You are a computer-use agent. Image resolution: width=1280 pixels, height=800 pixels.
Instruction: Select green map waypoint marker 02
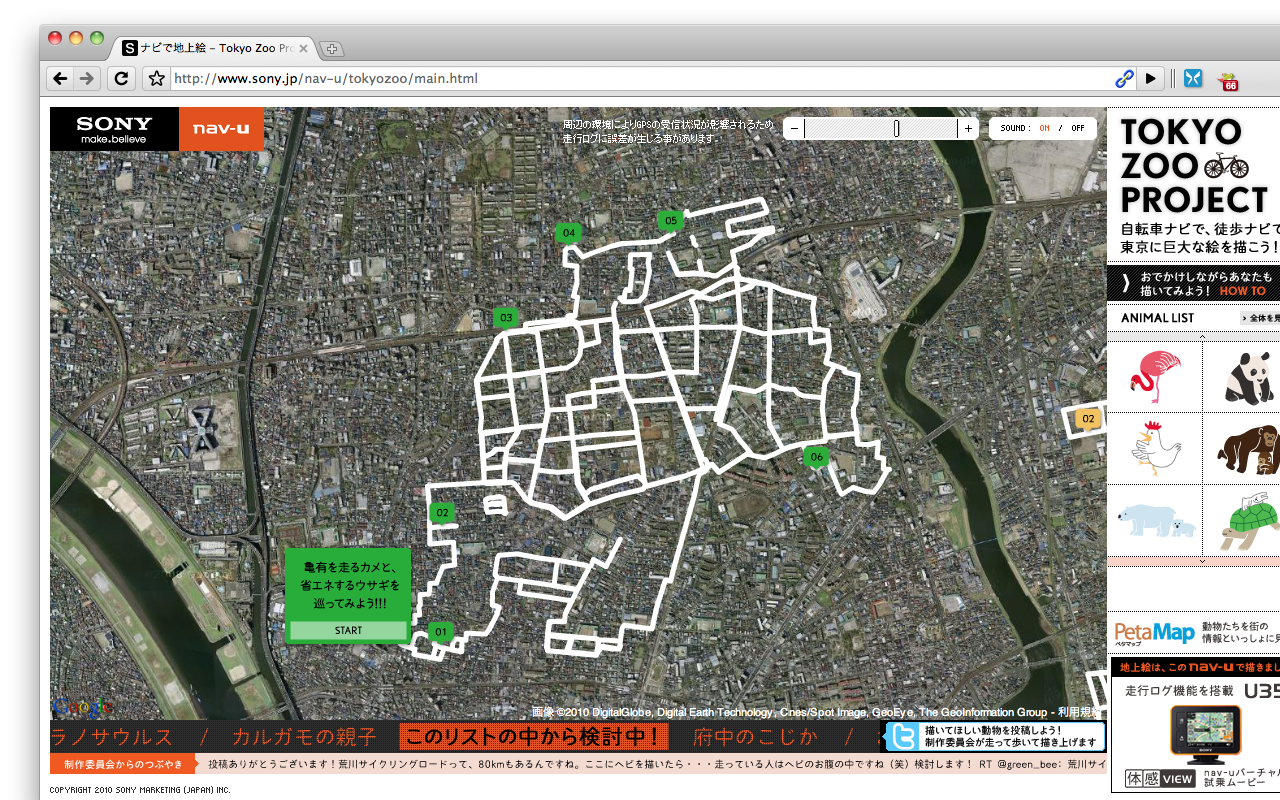442,513
